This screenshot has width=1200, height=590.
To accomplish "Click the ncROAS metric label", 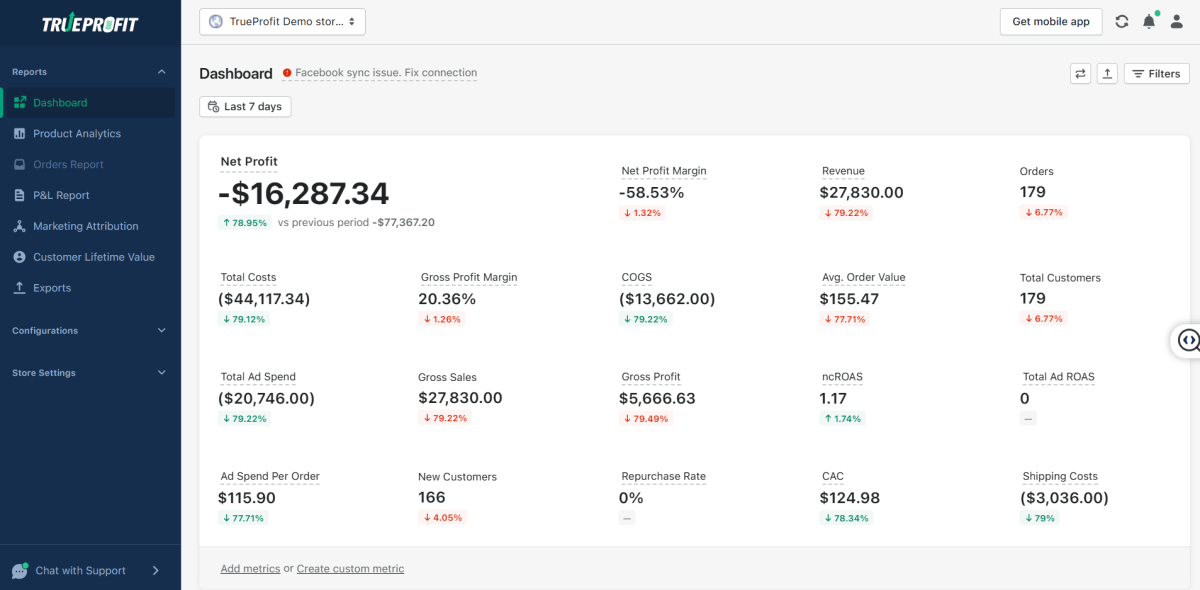I will pyautogui.click(x=842, y=377).
